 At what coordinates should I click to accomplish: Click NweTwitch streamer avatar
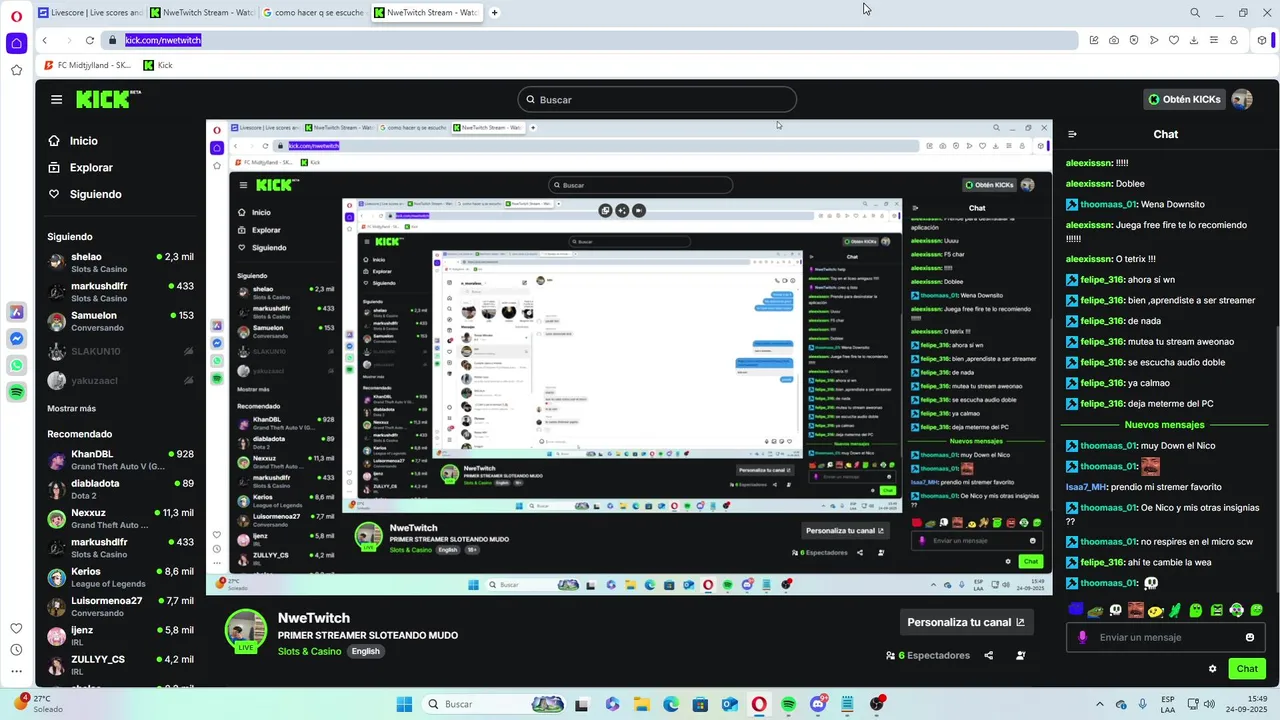(x=246, y=631)
